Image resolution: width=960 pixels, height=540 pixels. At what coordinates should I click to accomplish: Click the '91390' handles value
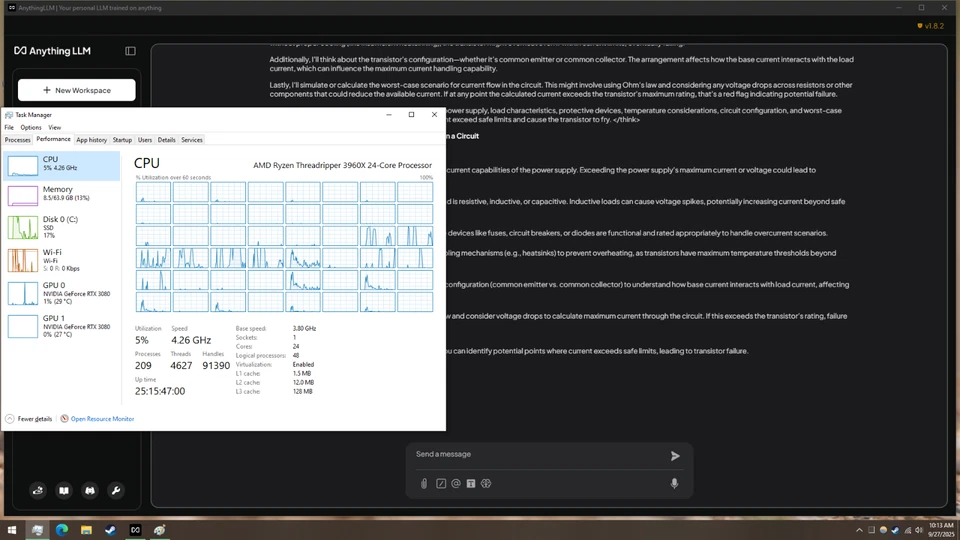[x=216, y=366]
